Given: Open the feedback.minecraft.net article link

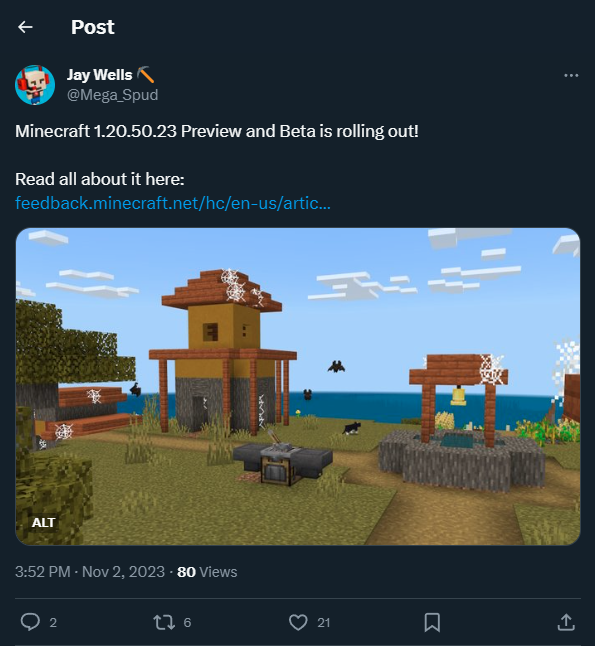Looking at the screenshot, I should [173, 203].
